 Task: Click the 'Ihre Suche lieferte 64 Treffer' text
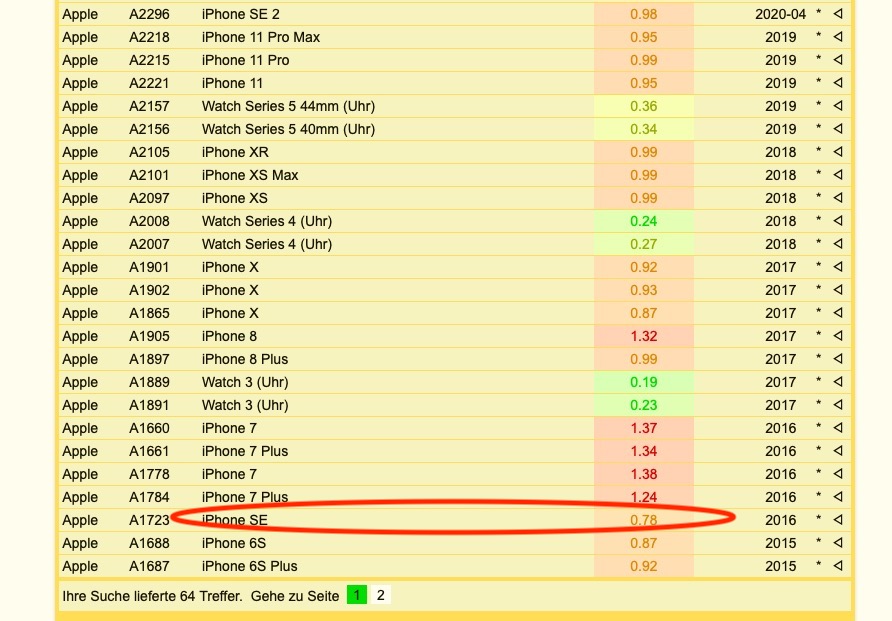(152, 596)
